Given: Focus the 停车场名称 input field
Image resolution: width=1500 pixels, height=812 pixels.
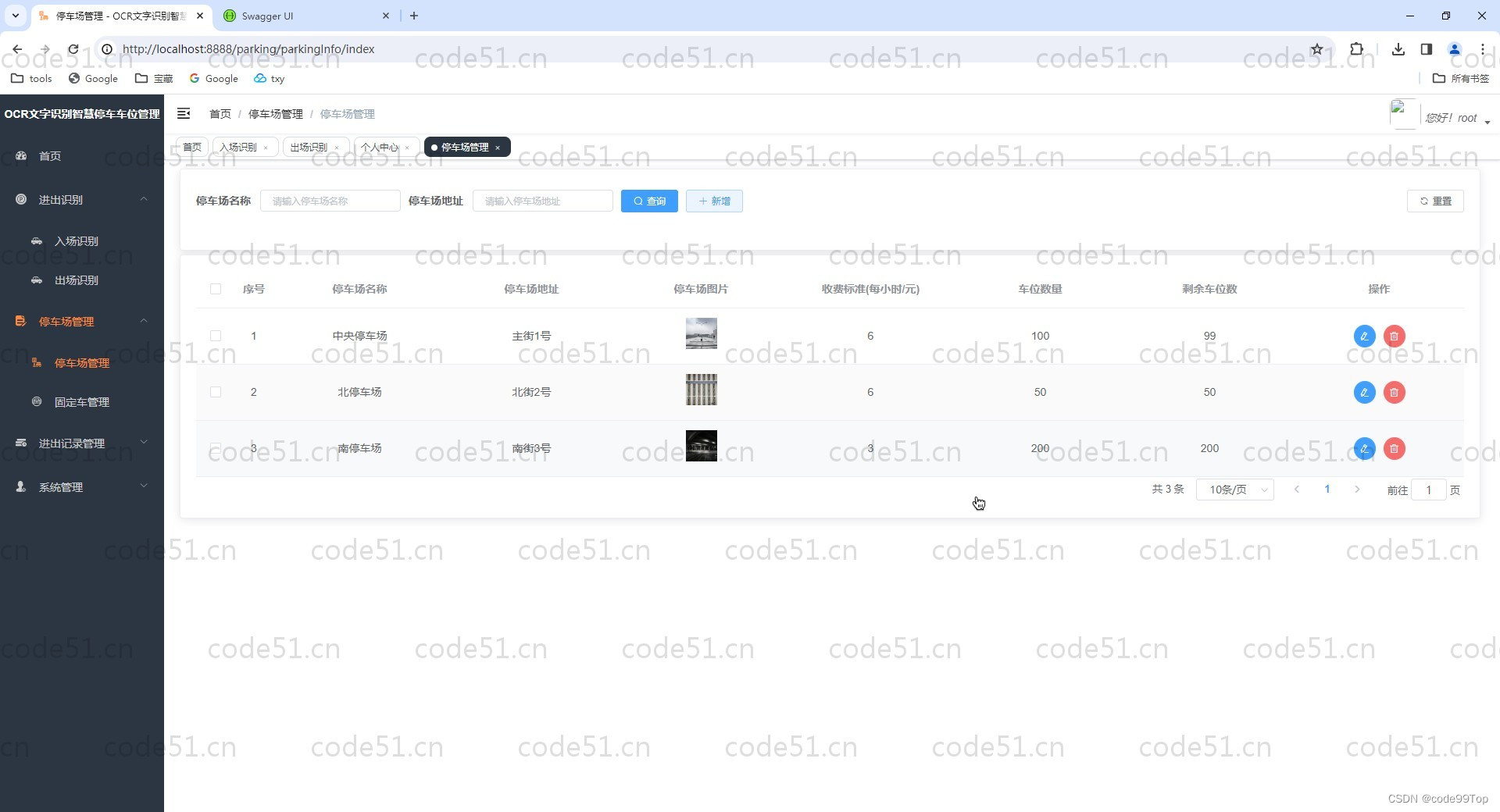Looking at the screenshot, I should pyautogui.click(x=330, y=201).
